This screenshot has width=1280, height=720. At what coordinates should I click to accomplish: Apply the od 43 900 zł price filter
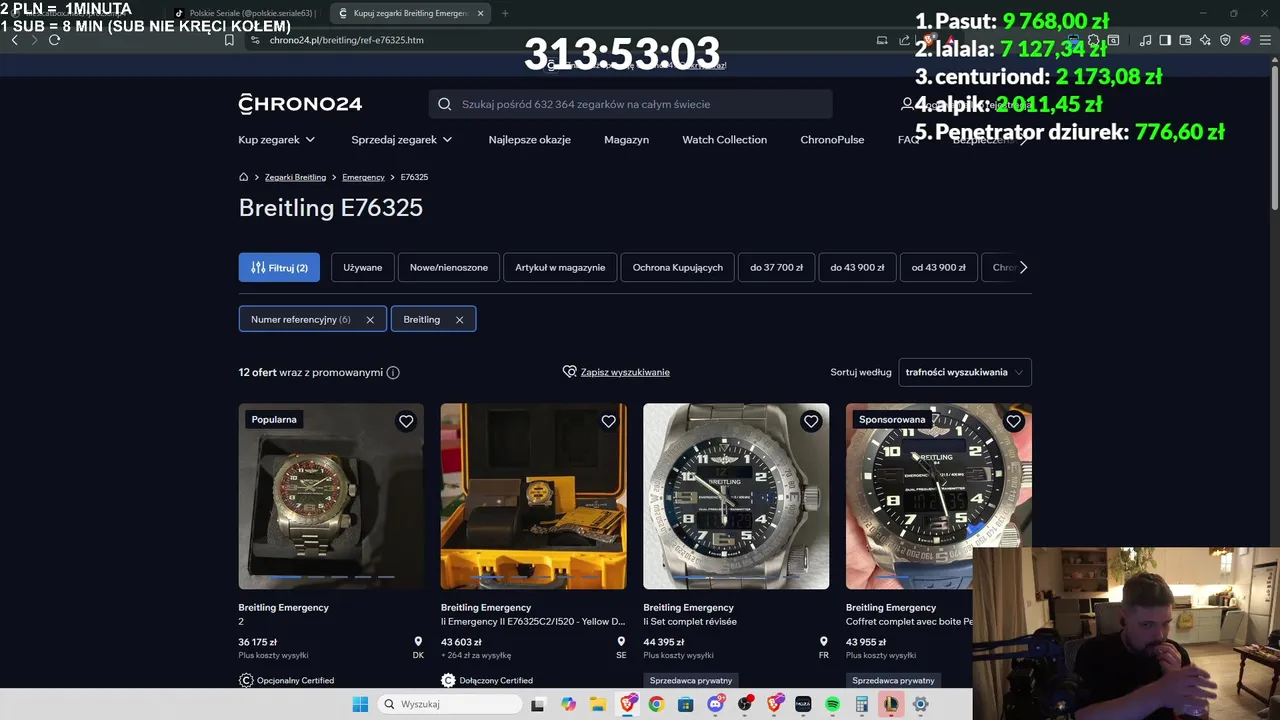tap(938, 267)
